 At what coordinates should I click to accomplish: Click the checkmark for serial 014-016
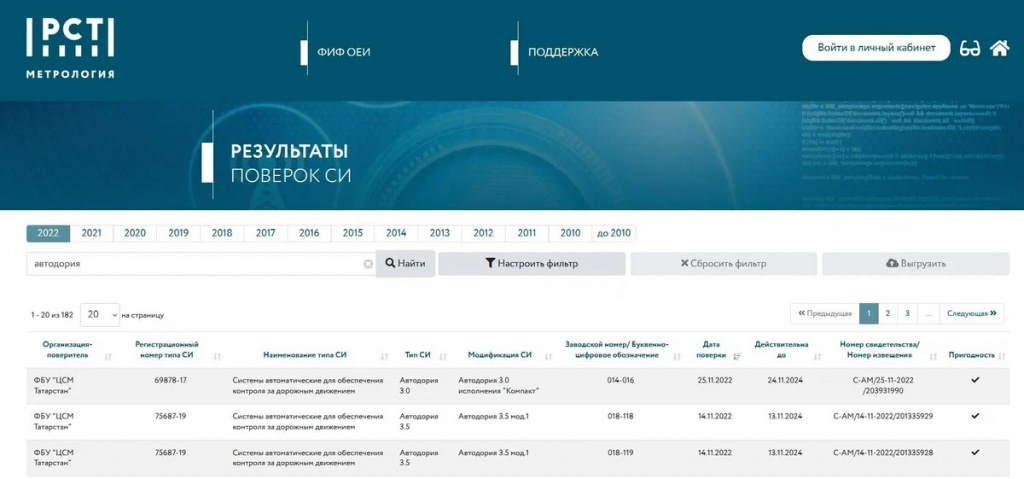coord(975,380)
